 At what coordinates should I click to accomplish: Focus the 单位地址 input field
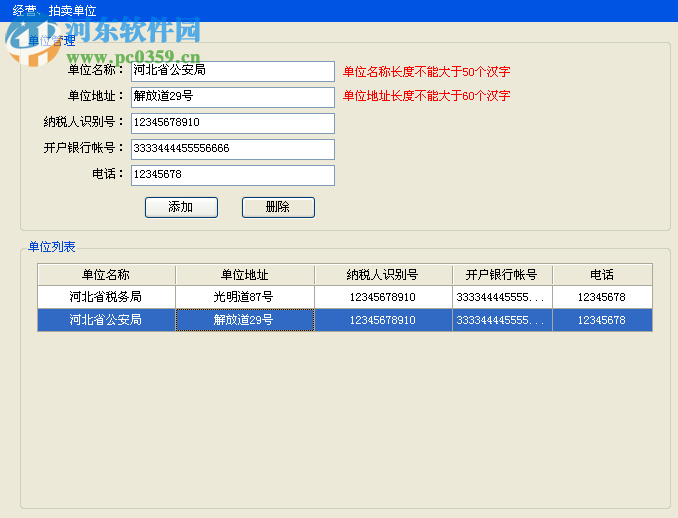[x=233, y=97]
